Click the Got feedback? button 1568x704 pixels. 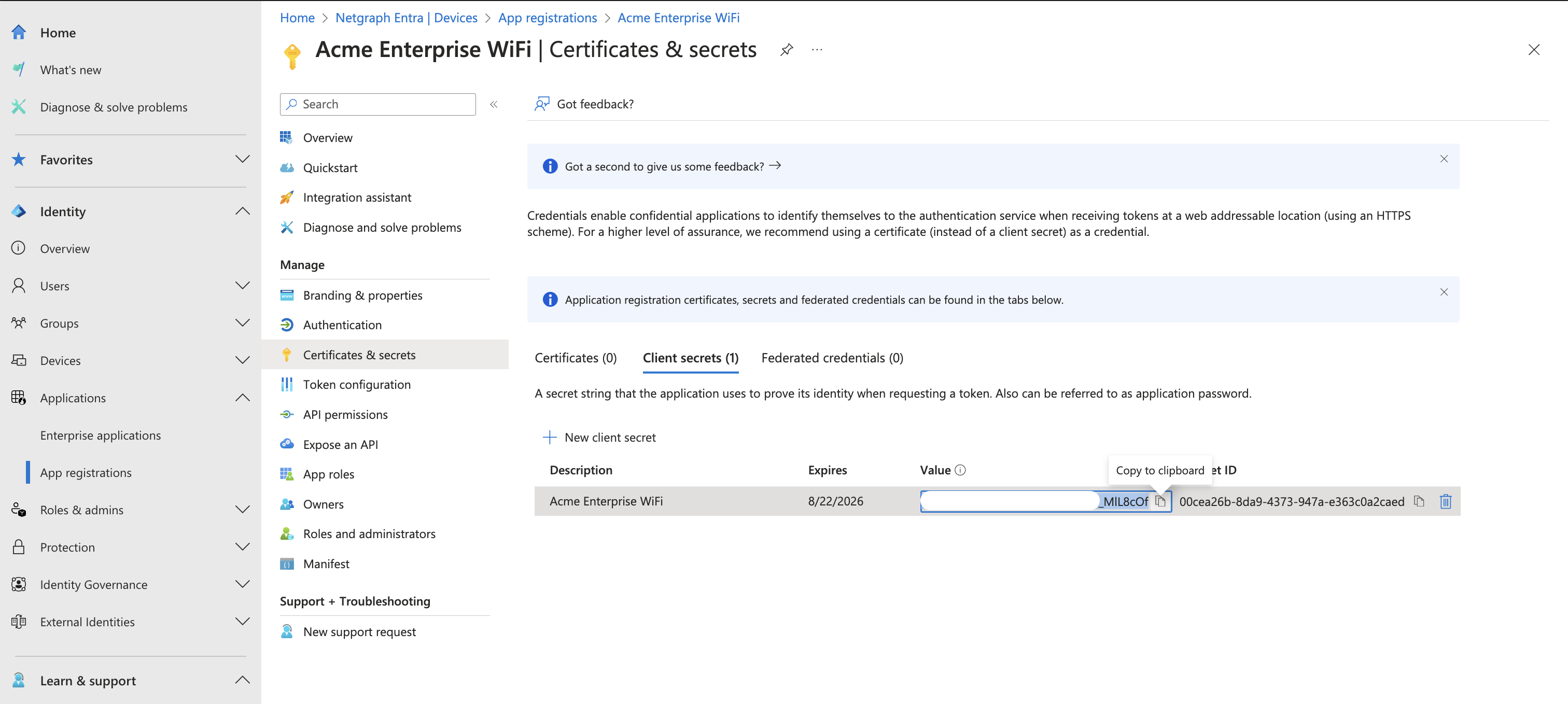point(584,104)
